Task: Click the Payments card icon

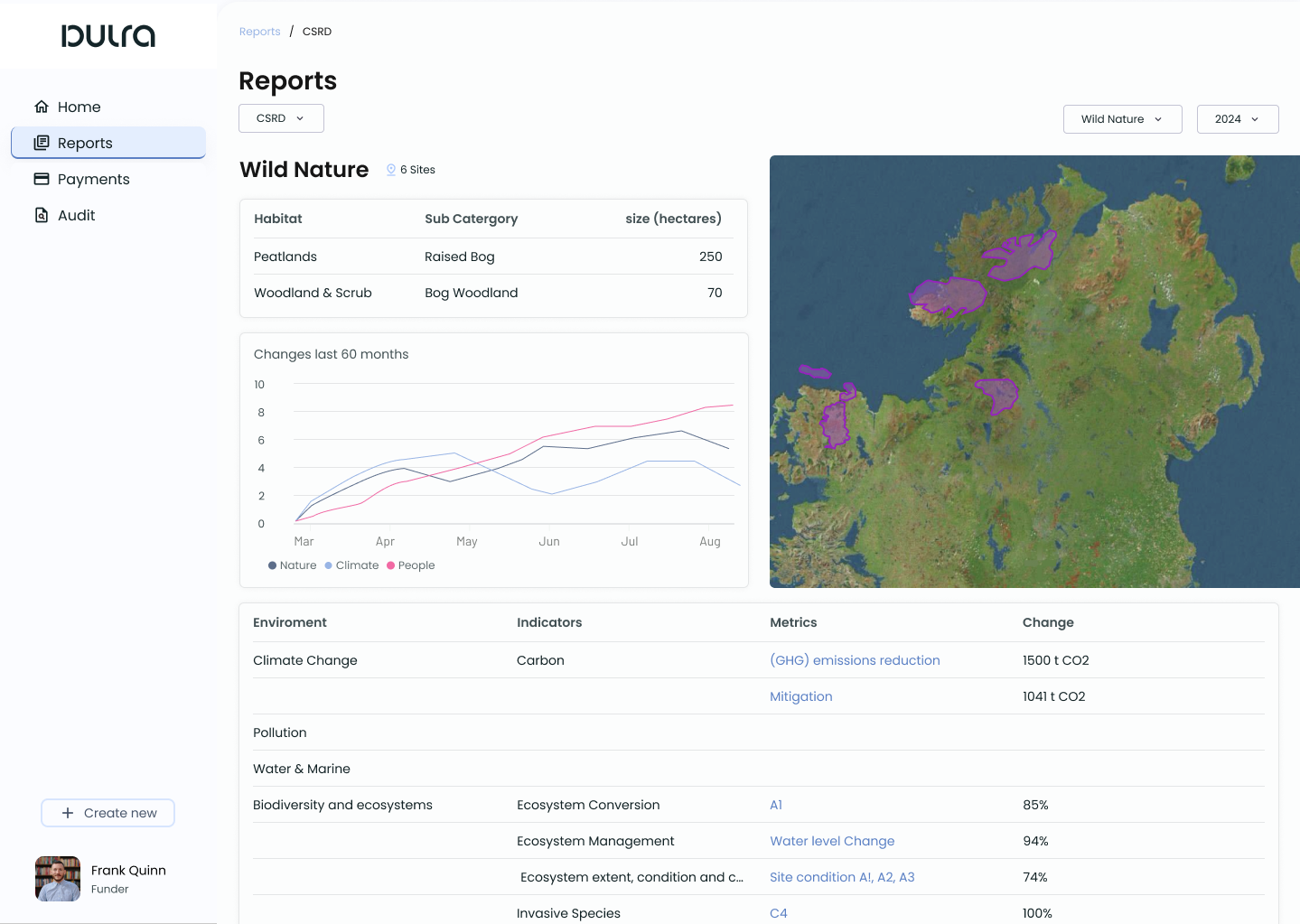Action: 42,179
